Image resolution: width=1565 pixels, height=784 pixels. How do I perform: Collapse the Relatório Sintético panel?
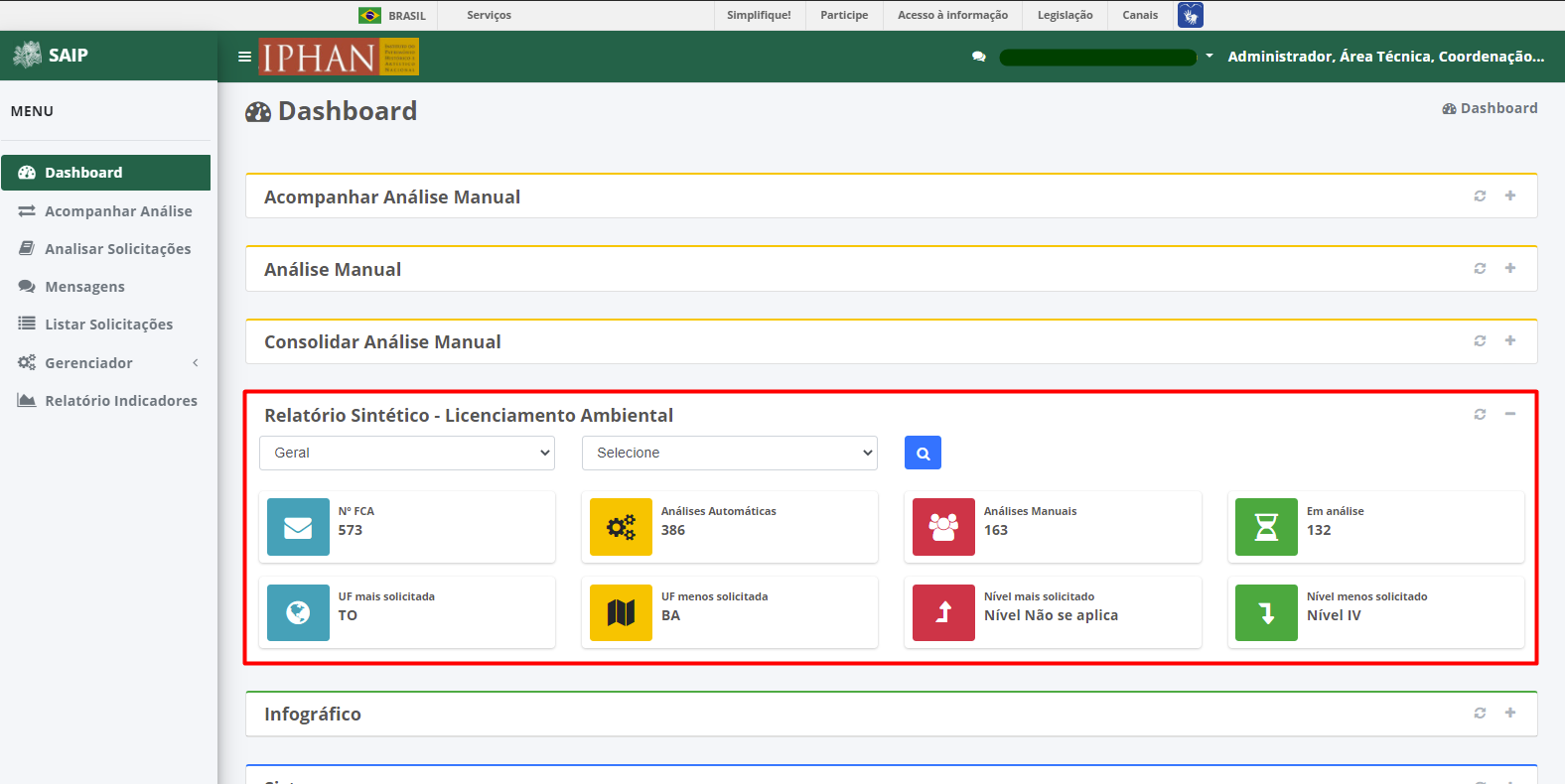point(1510,414)
